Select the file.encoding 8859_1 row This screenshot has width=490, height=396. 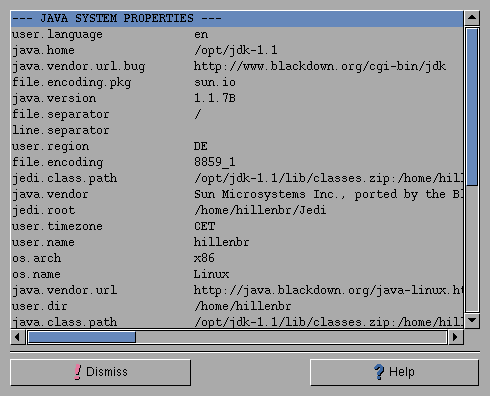[237, 162]
